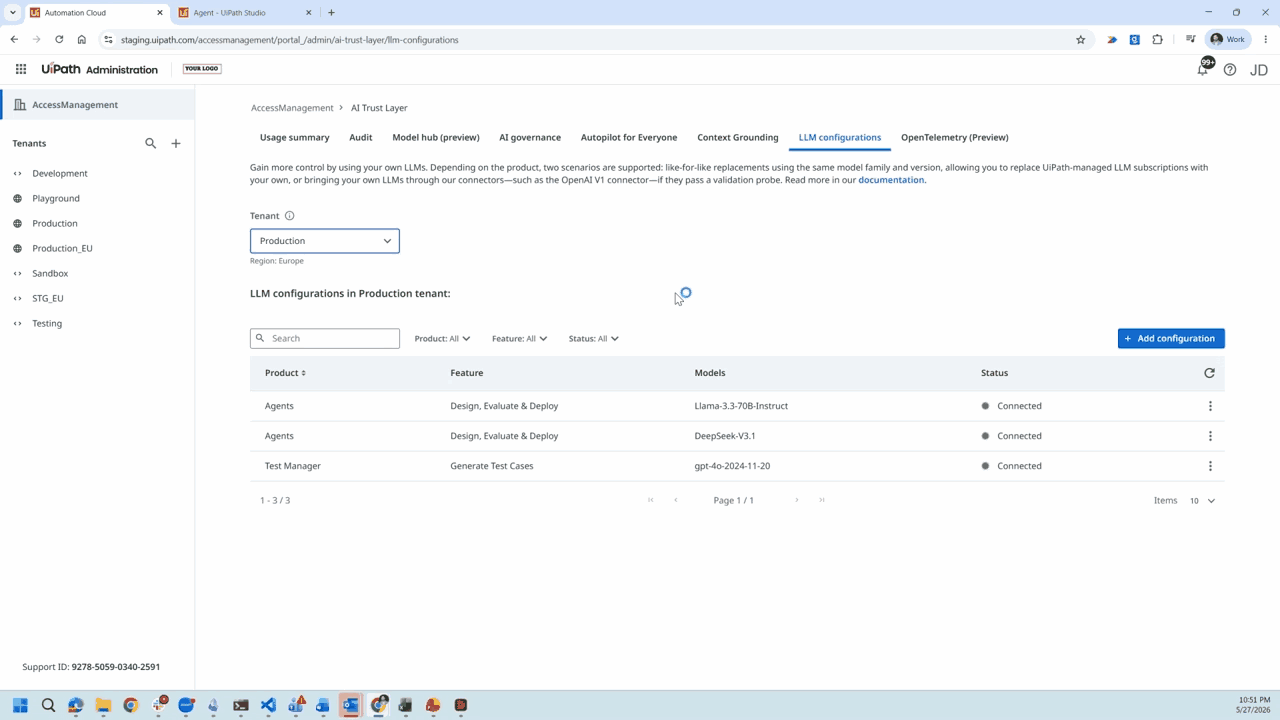Image resolution: width=1280 pixels, height=720 pixels.
Task: Click the Add configuration button
Action: tap(1171, 339)
